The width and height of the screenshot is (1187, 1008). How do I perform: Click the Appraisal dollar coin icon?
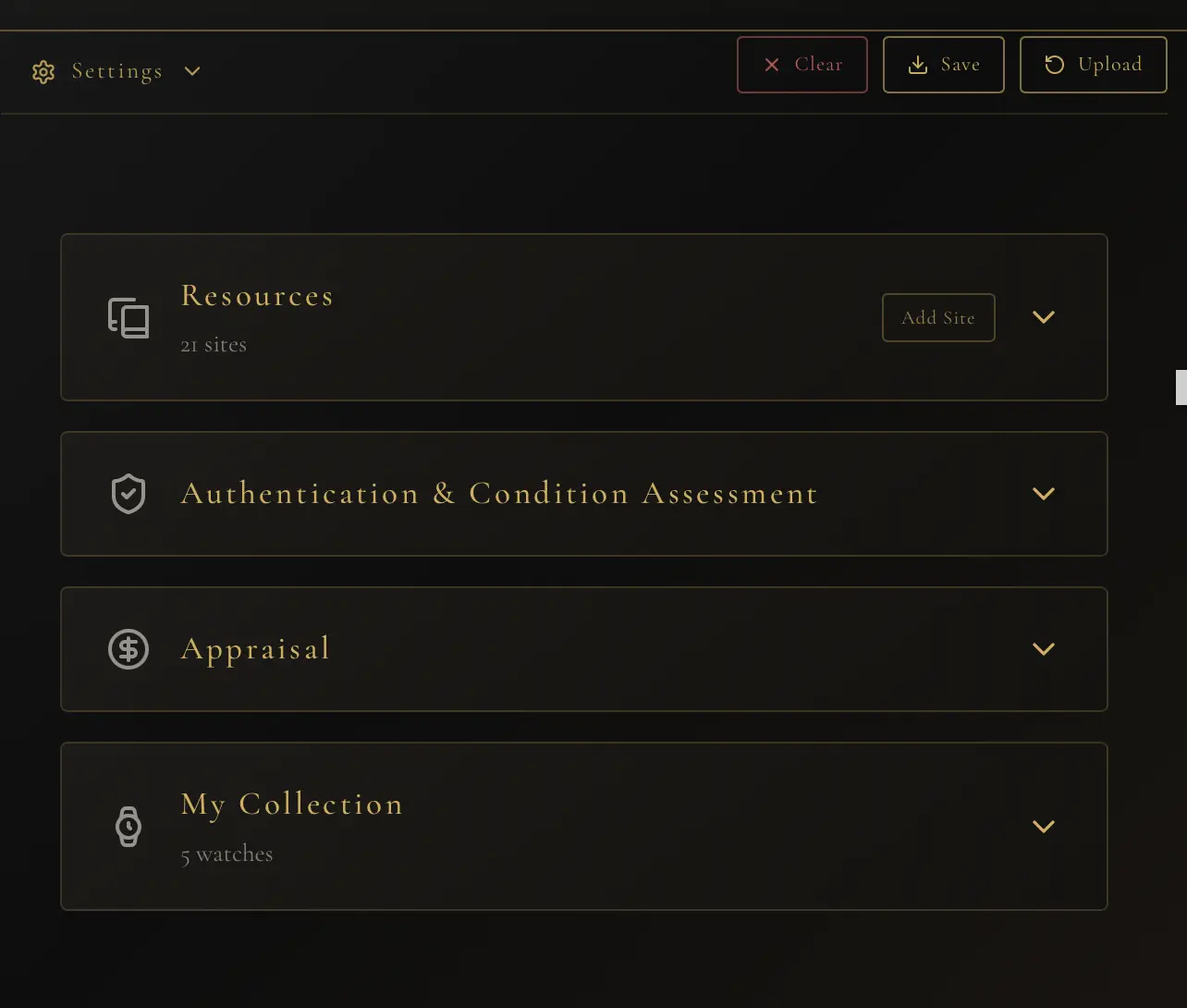point(128,649)
